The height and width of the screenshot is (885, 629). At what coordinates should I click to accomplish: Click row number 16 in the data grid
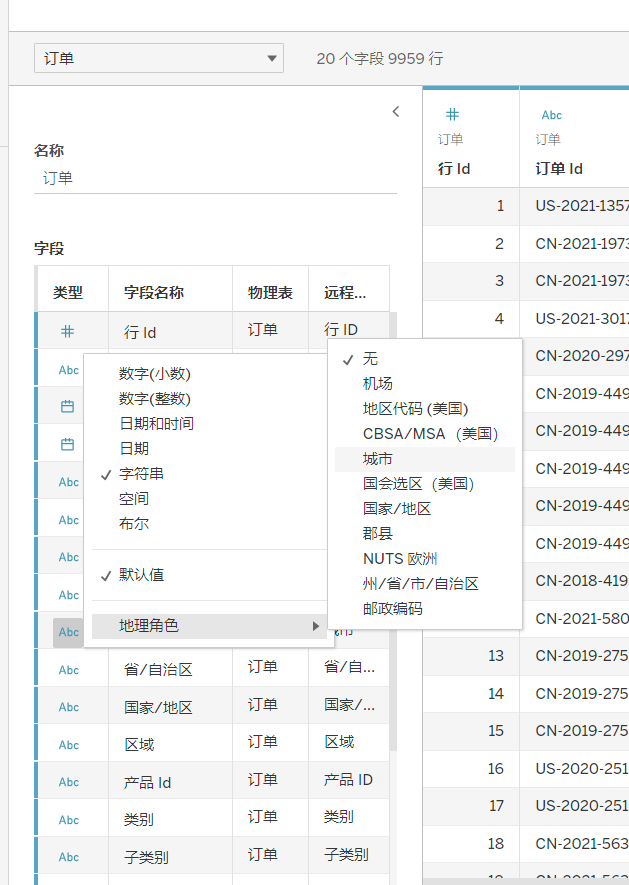pyautogui.click(x=496, y=769)
